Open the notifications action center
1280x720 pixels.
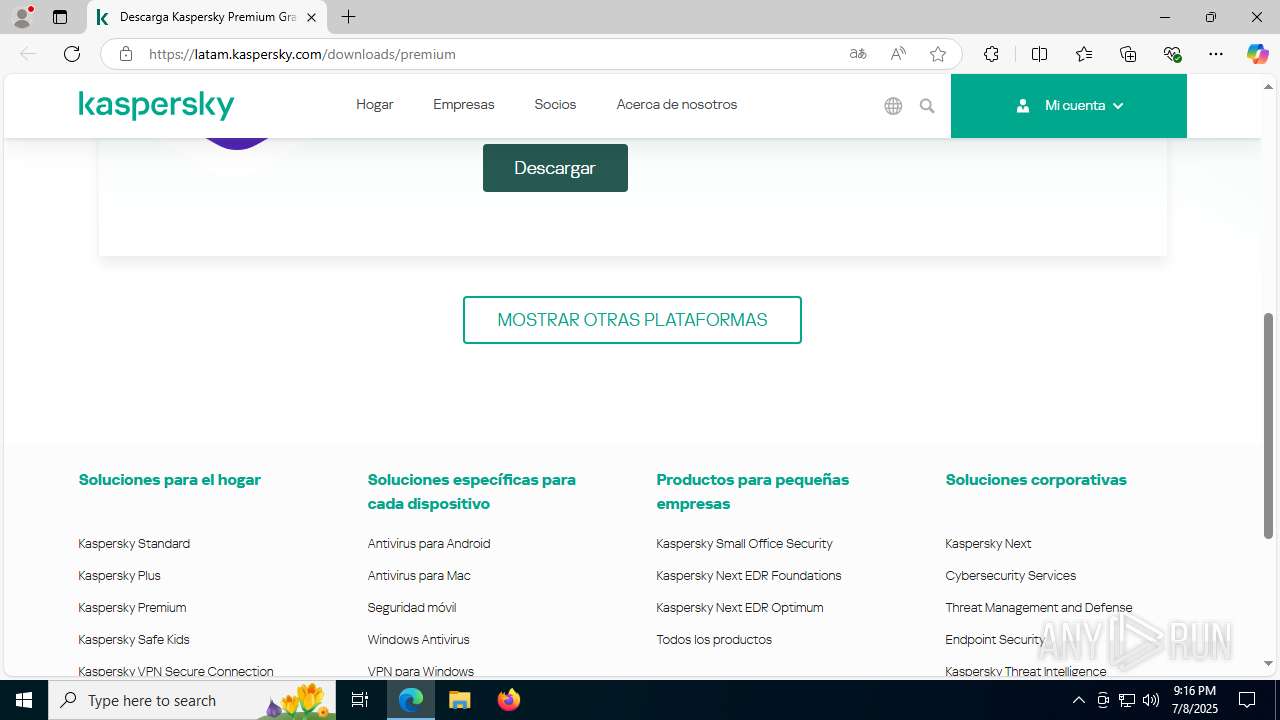point(1247,700)
